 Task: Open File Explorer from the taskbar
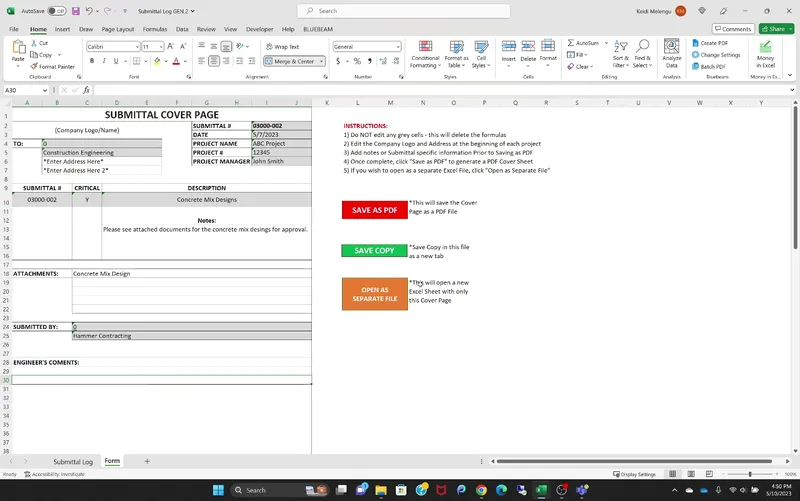[381, 490]
